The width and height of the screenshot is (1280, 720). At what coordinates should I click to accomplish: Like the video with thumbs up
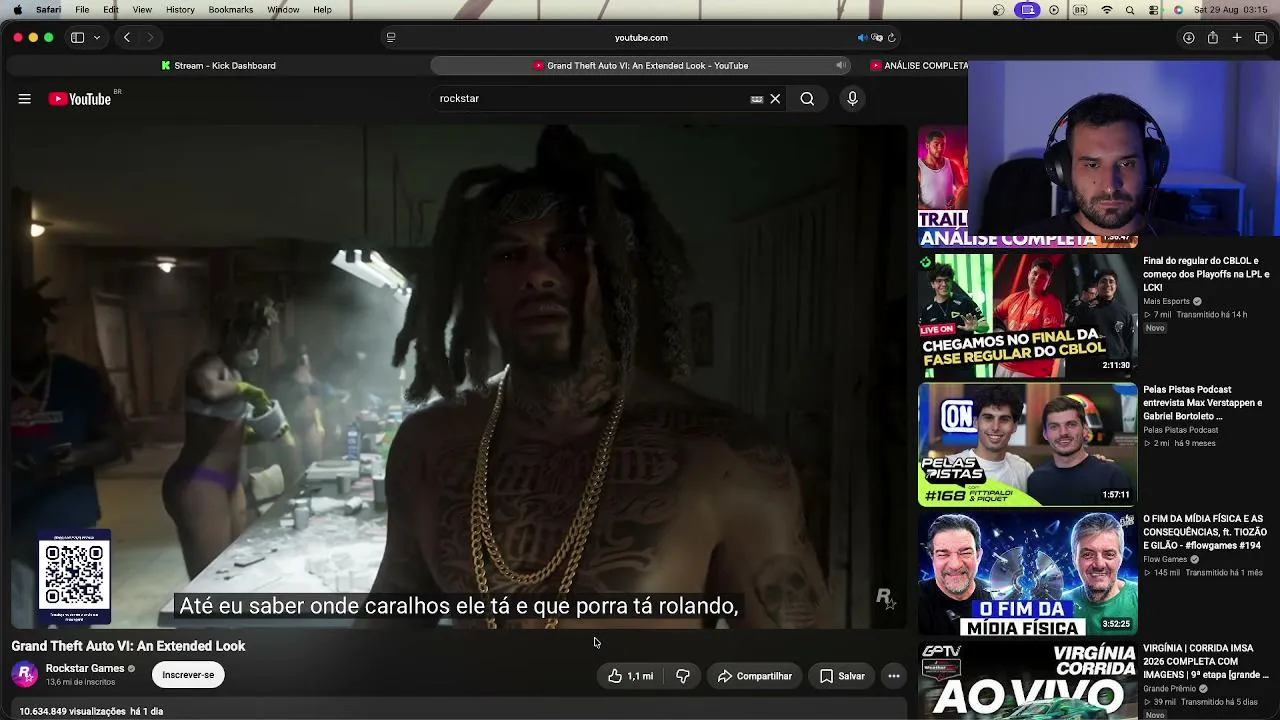630,676
